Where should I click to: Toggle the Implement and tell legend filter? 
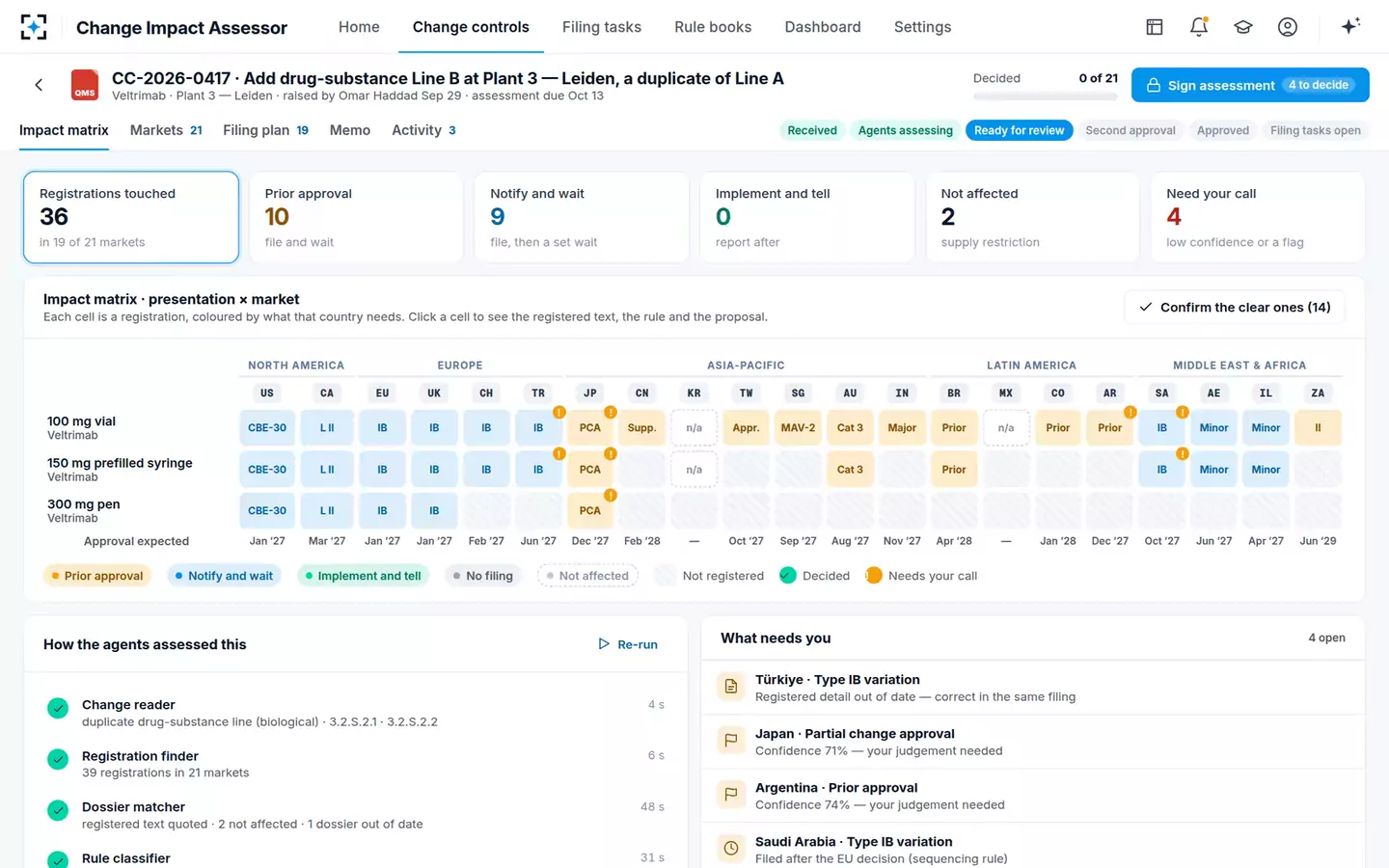tap(364, 576)
